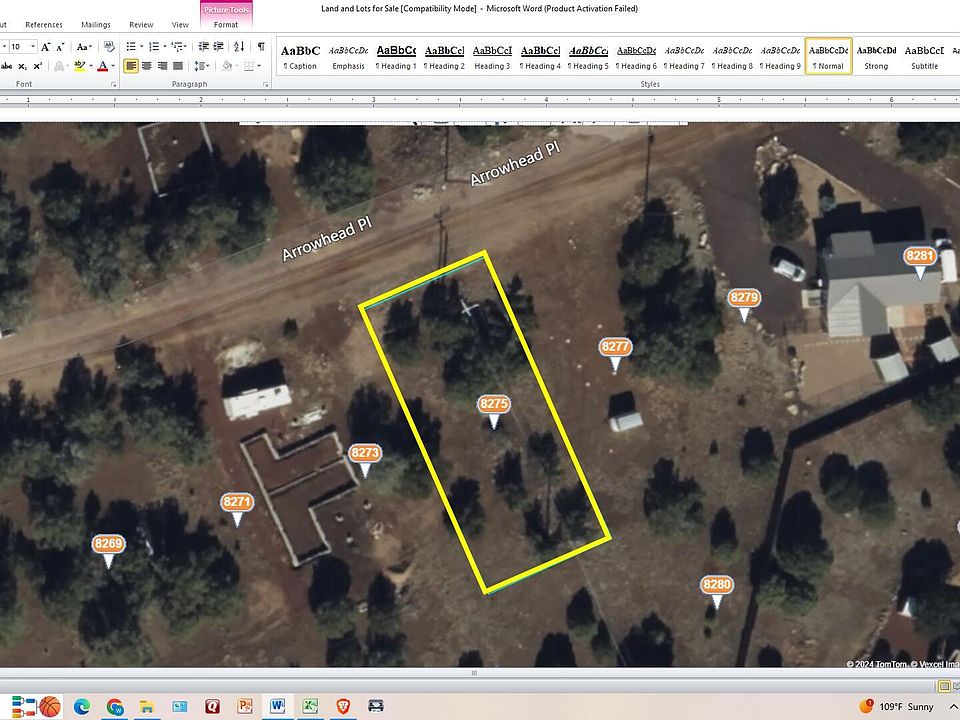
Task: Toggle subscript formatting
Action: [x=22, y=66]
